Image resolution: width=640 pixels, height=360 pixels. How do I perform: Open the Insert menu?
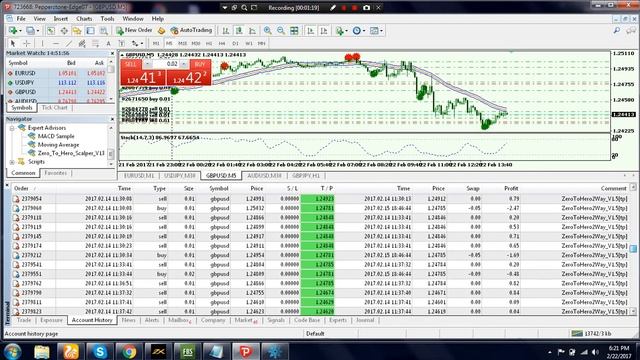60,19
